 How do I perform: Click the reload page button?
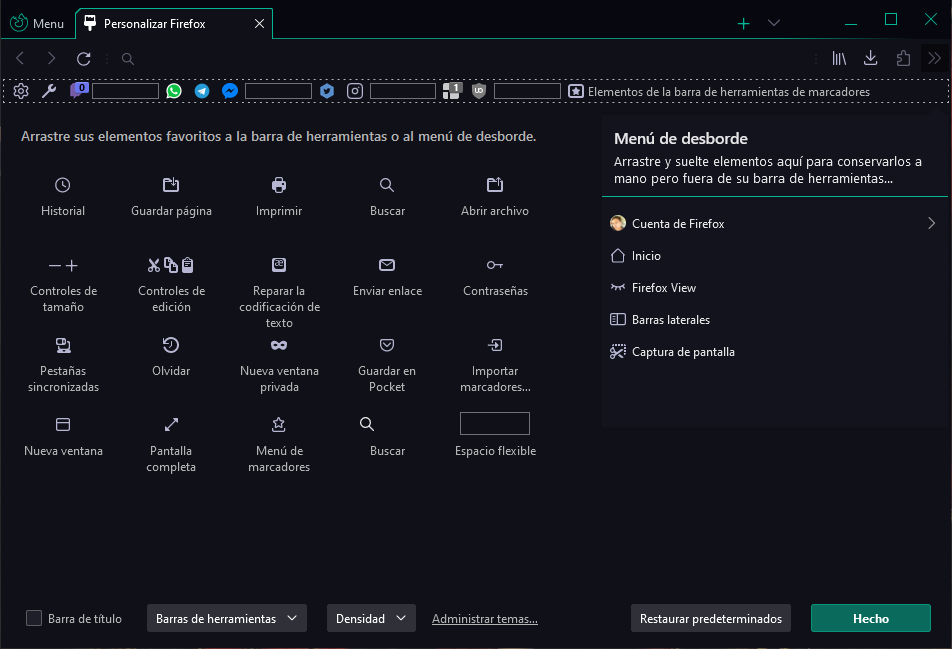[x=84, y=58]
